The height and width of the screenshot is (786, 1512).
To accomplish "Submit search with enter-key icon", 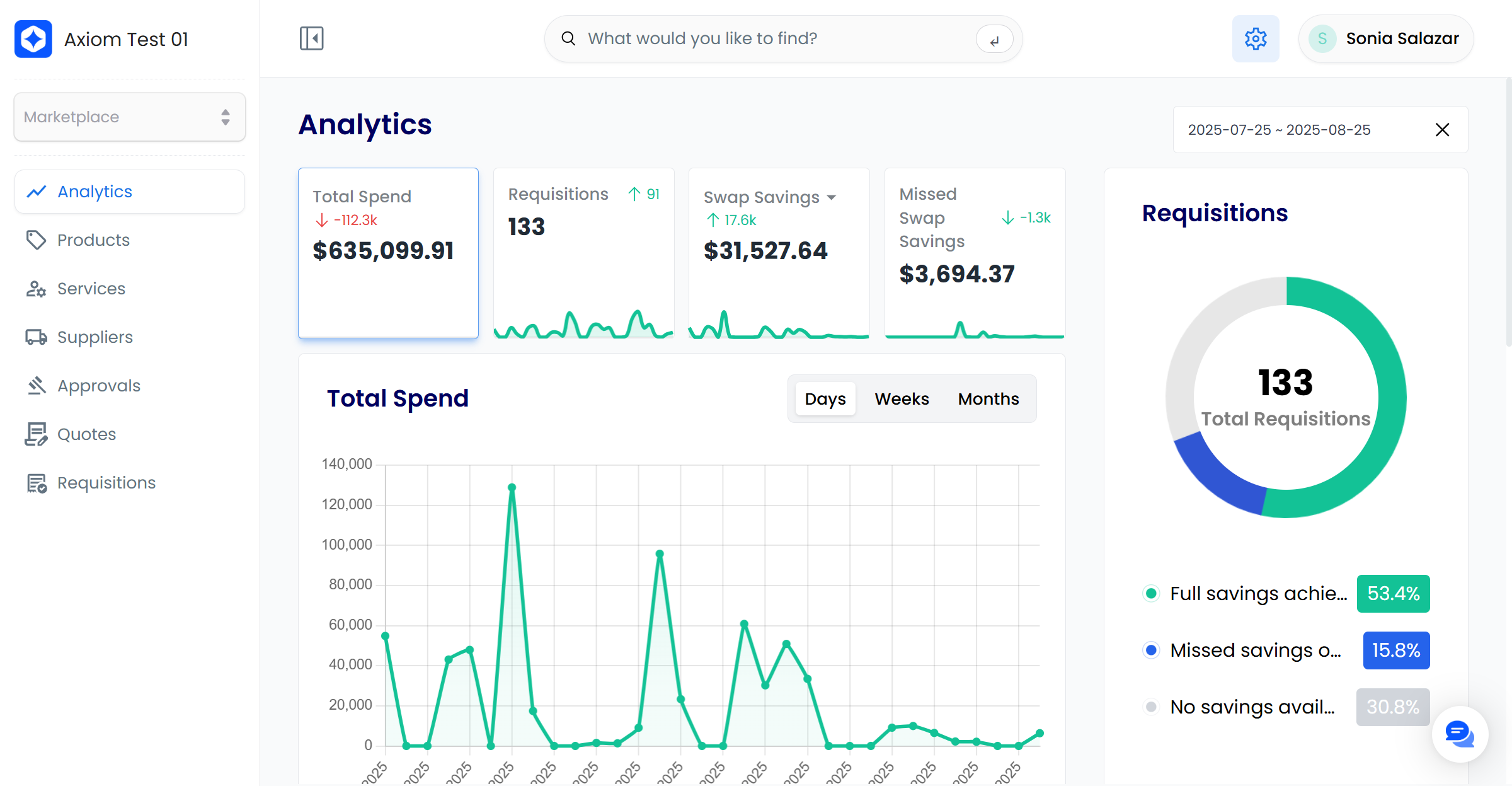I will pos(994,40).
